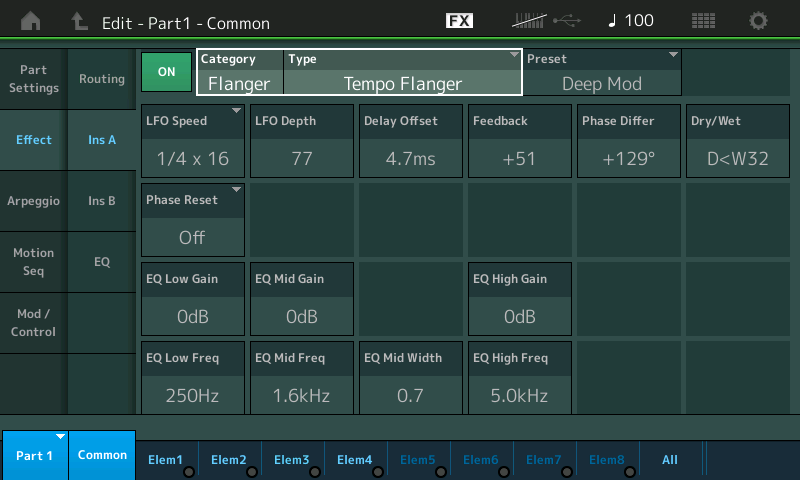Screen dimensions: 800x480
Task: Open the Part 1 selector dropdown
Action: pos(34,456)
